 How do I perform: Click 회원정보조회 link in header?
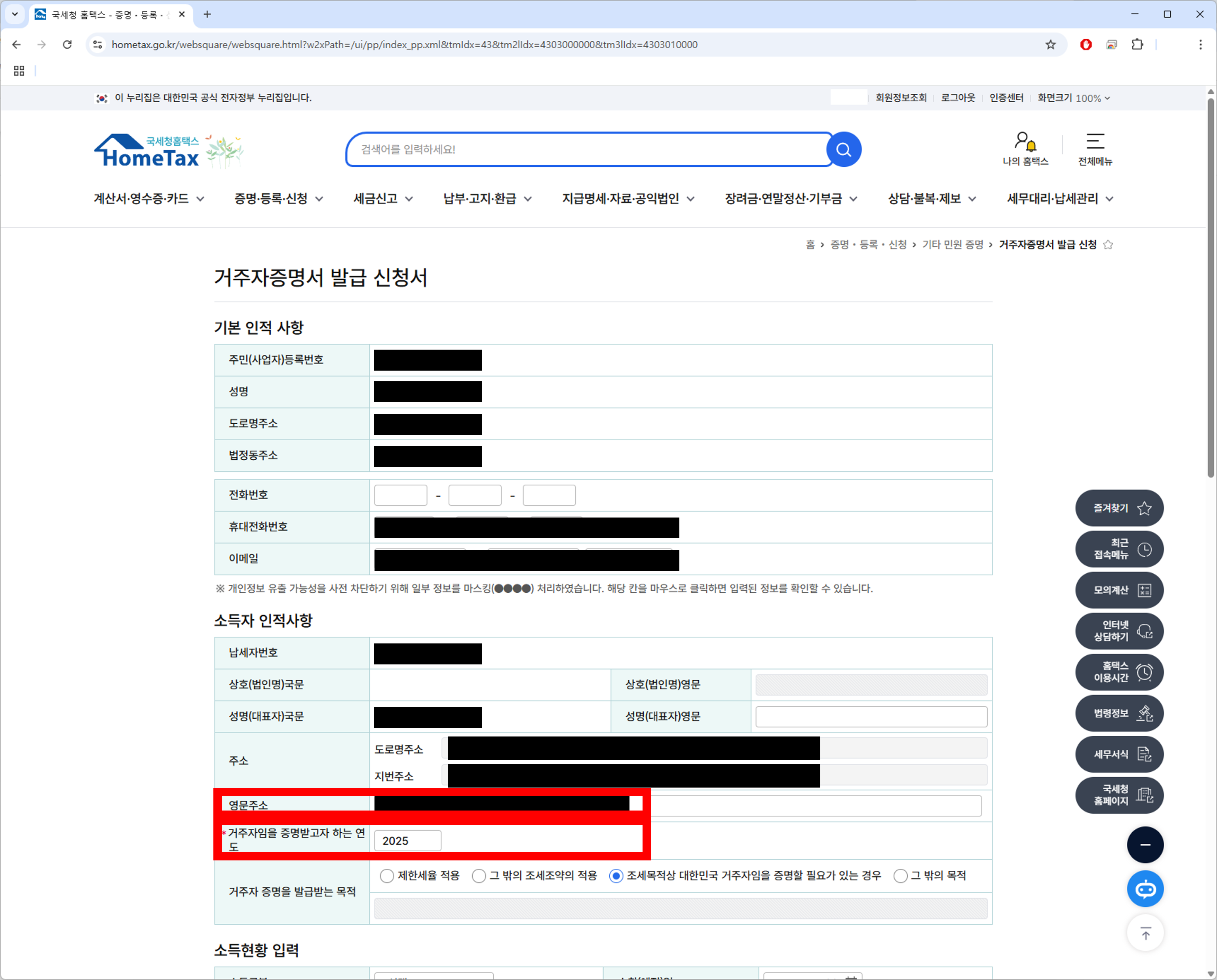click(900, 98)
